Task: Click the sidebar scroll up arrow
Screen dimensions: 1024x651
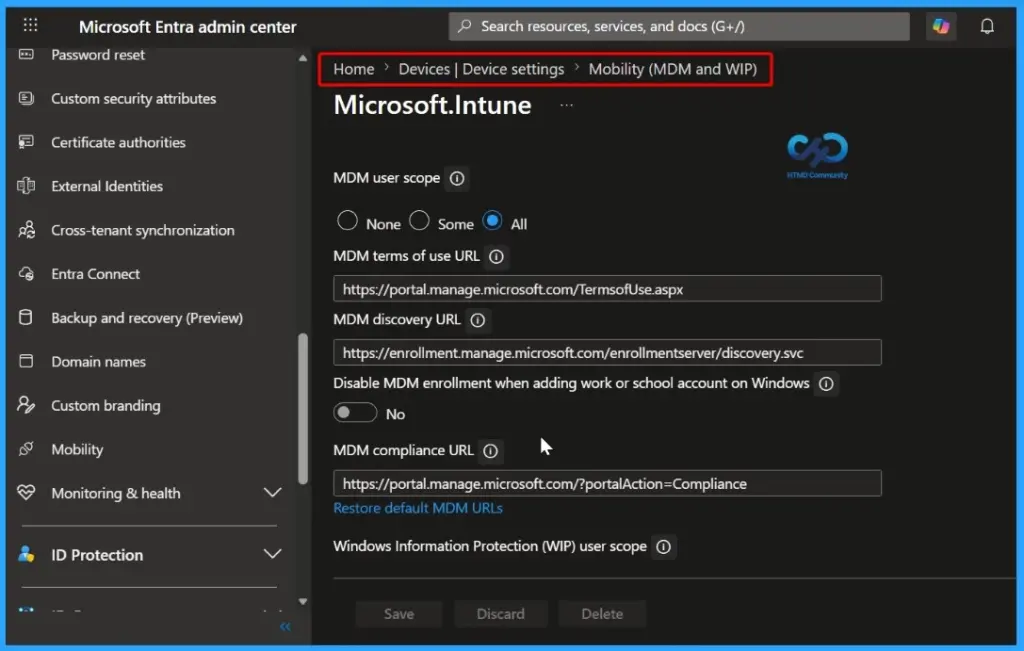Action: tap(302, 58)
